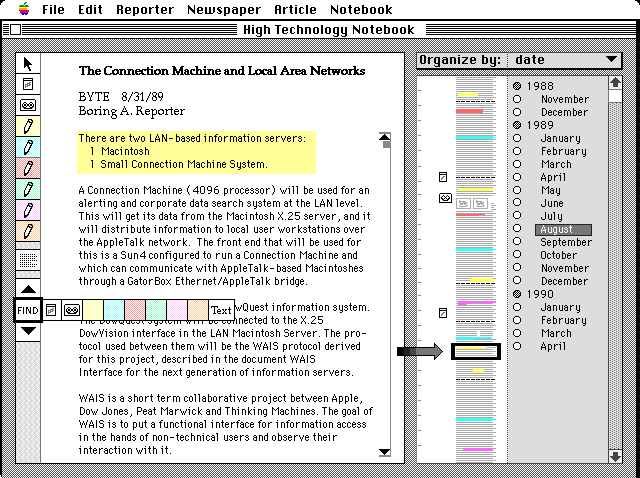640x478 pixels.
Task: Click the Text find option
Action: coord(221,310)
